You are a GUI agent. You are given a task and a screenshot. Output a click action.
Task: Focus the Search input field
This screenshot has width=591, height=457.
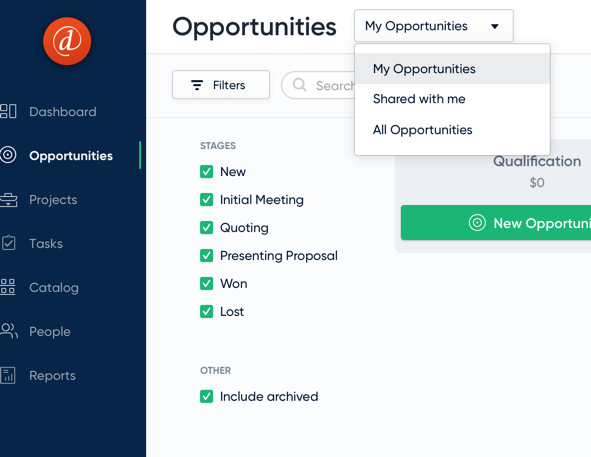[x=318, y=85]
